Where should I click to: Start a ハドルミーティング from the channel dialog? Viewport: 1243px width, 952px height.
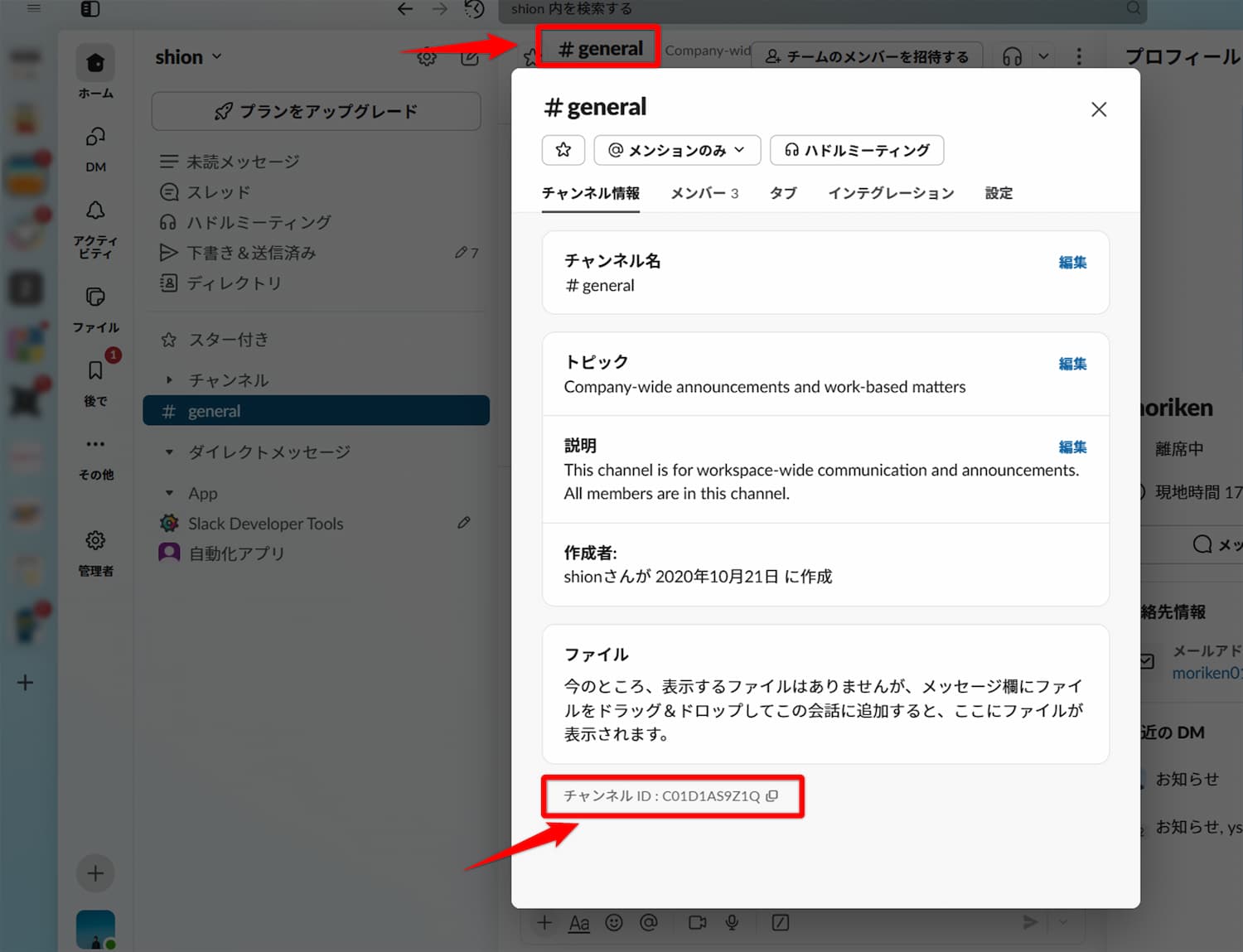(x=857, y=150)
